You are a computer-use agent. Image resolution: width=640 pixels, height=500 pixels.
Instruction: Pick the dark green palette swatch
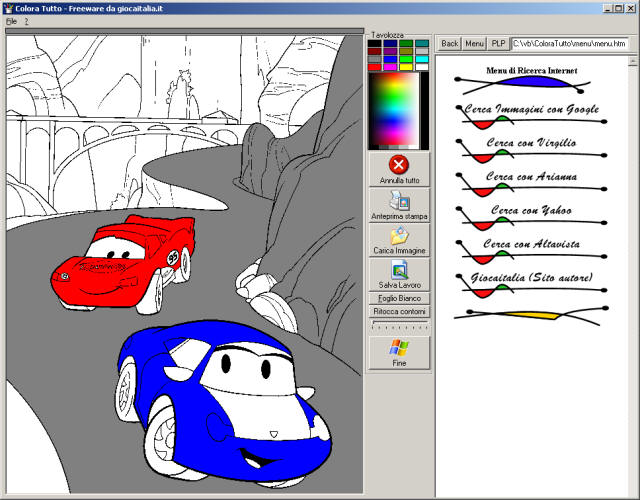406,43
